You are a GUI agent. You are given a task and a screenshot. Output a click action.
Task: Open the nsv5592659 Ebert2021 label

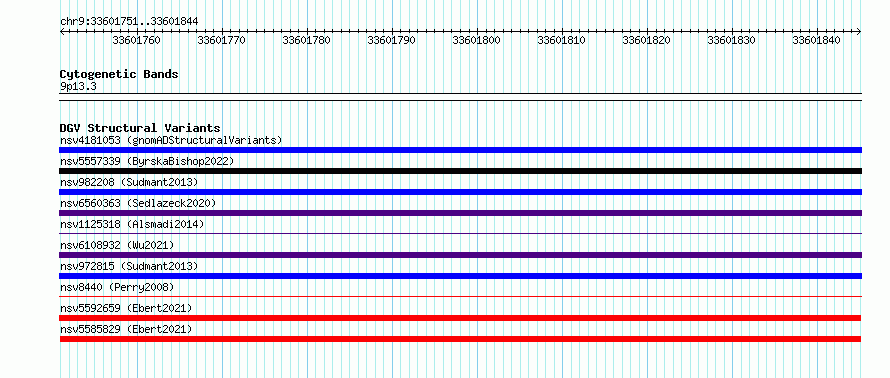(x=126, y=308)
